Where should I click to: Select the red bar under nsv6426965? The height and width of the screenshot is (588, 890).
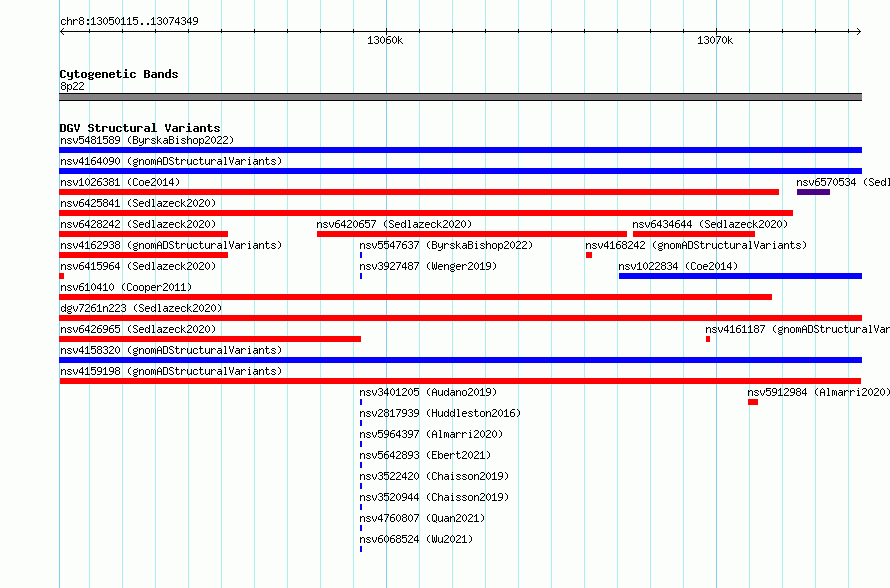tap(210, 339)
